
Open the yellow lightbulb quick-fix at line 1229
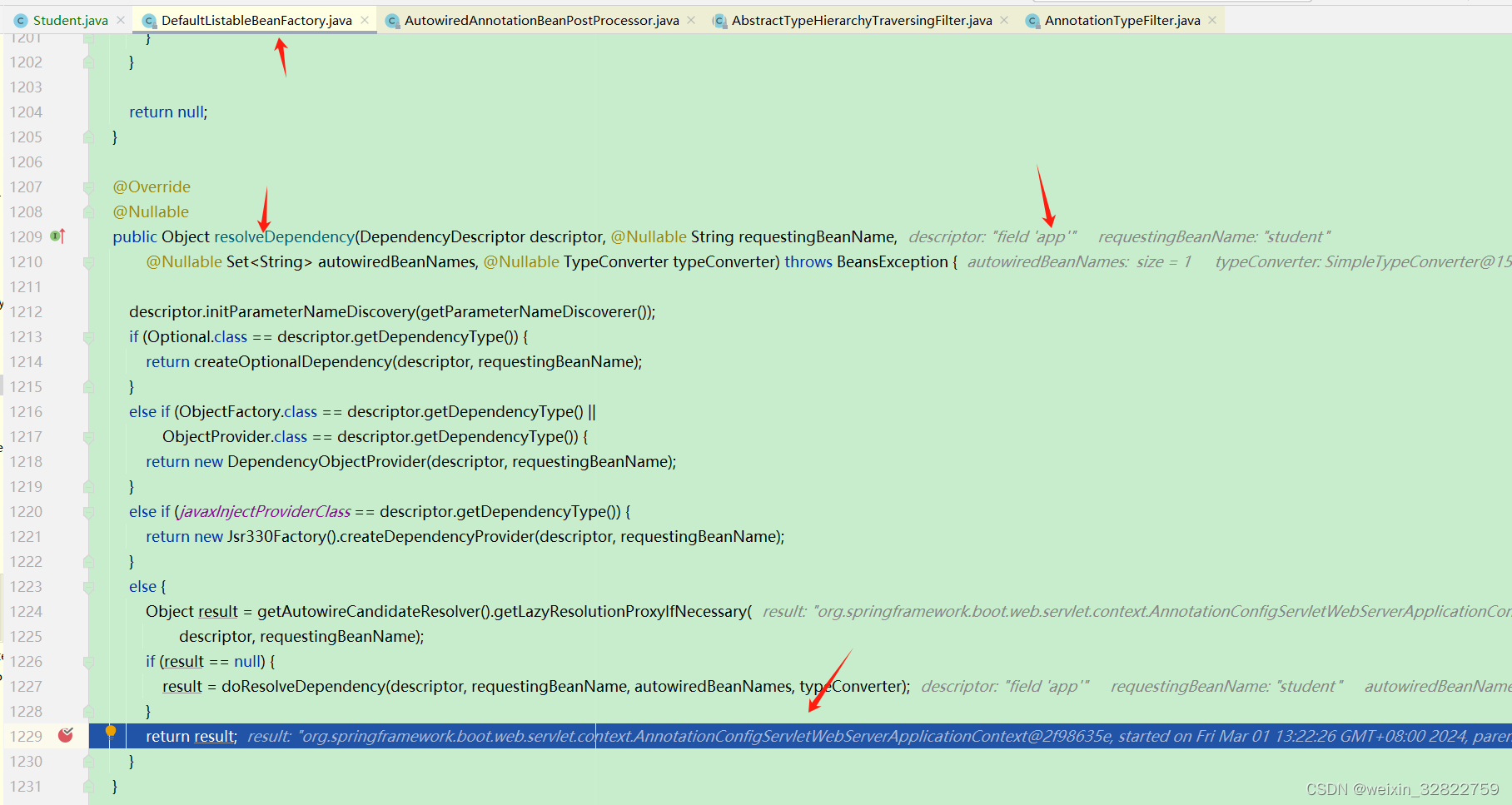pos(111,732)
